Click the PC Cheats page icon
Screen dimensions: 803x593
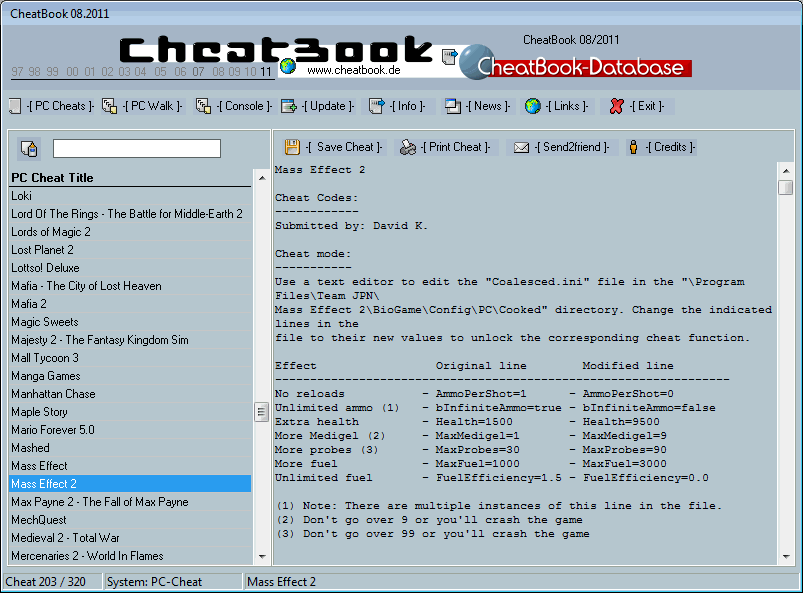[x=15, y=106]
